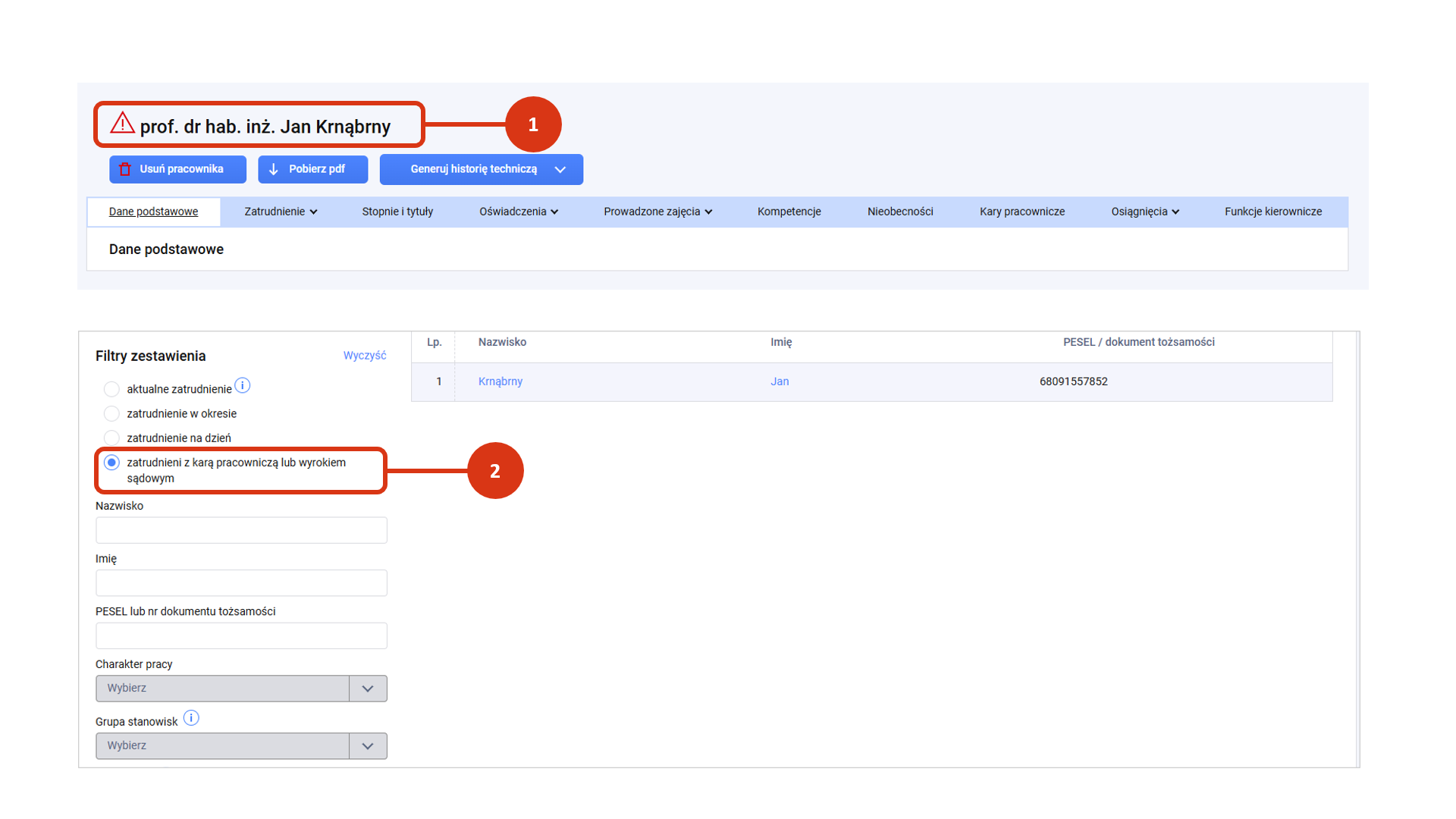
Task: Expand the Zatrudnienie tab menu
Action: tap(281, 212)
